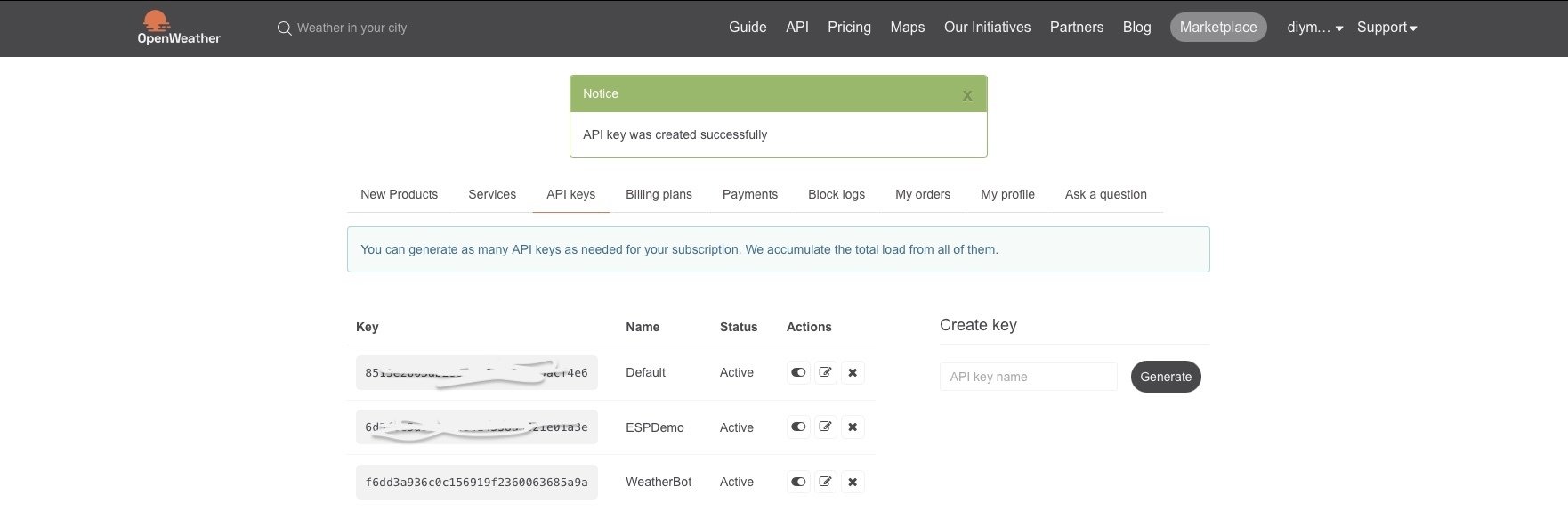The width and height of the screenshot is (1568, 520).
Task: Go to the Marketplace link
Action: tap(1217, 28)
